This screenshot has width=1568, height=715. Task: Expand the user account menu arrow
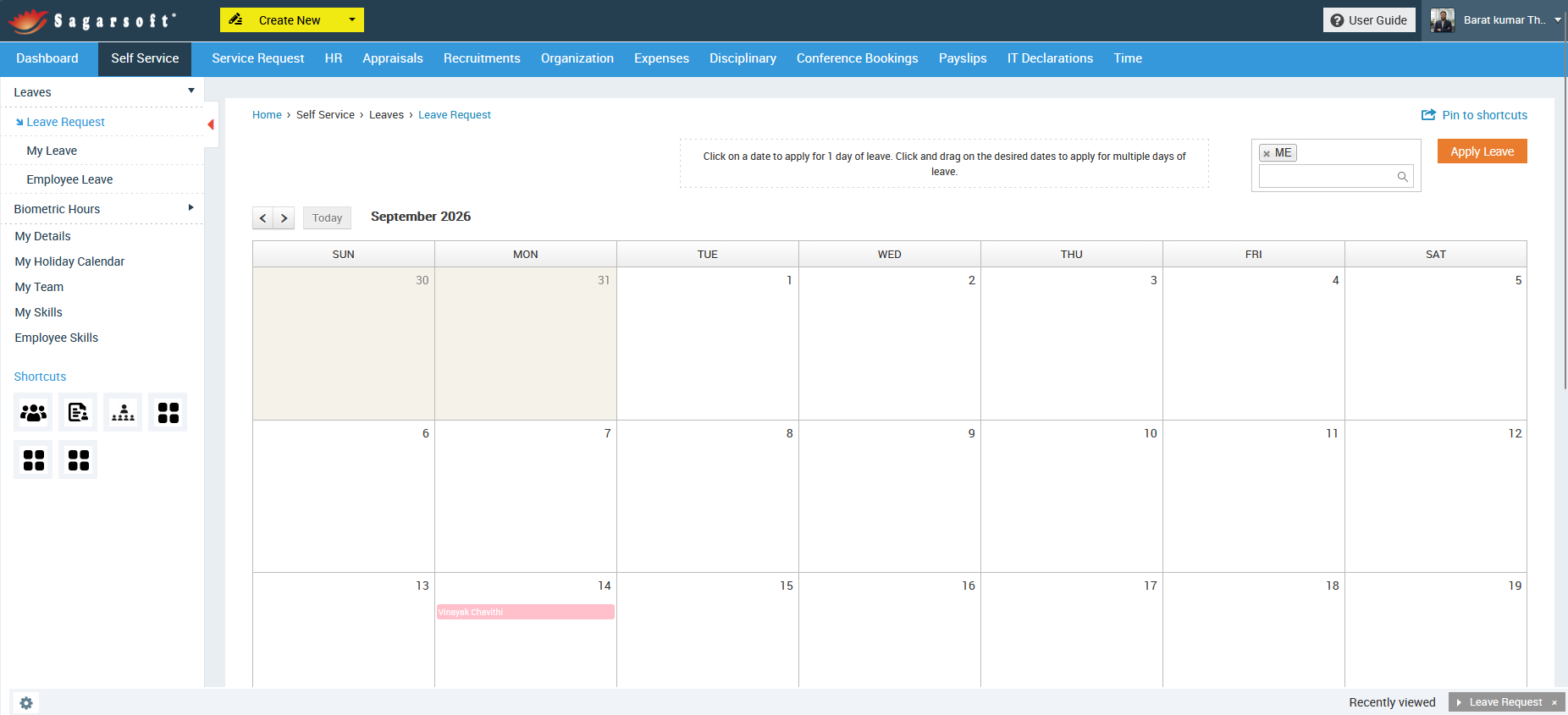click(1558, 19)
